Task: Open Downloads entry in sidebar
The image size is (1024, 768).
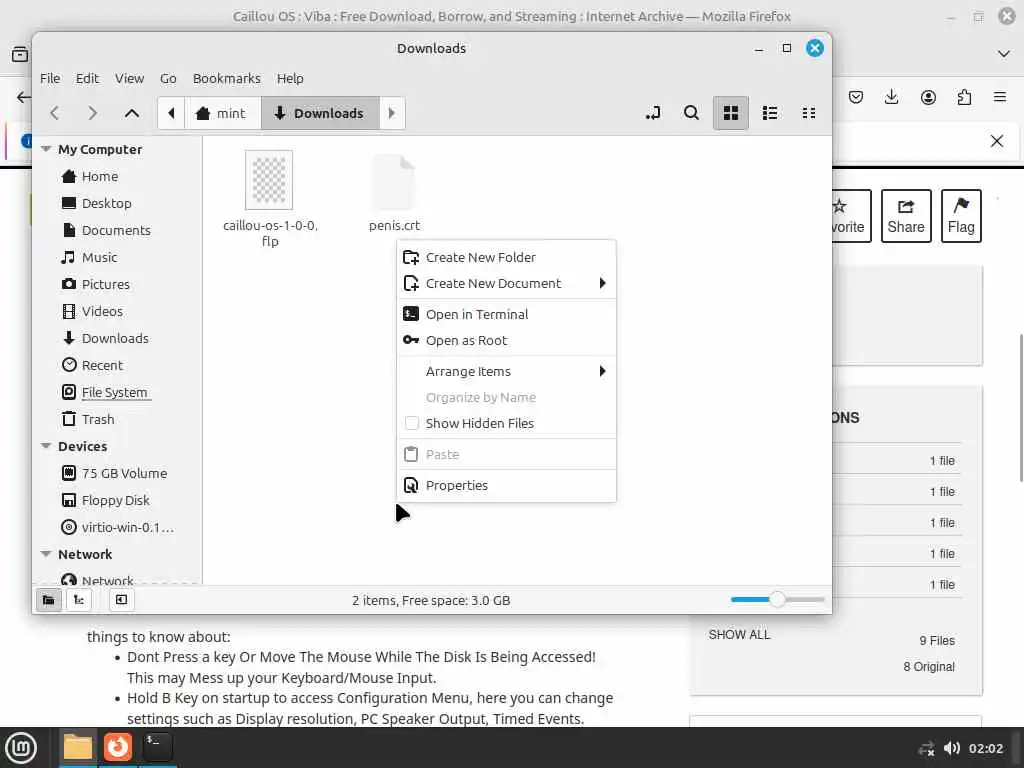Action: tap(115, 338)
